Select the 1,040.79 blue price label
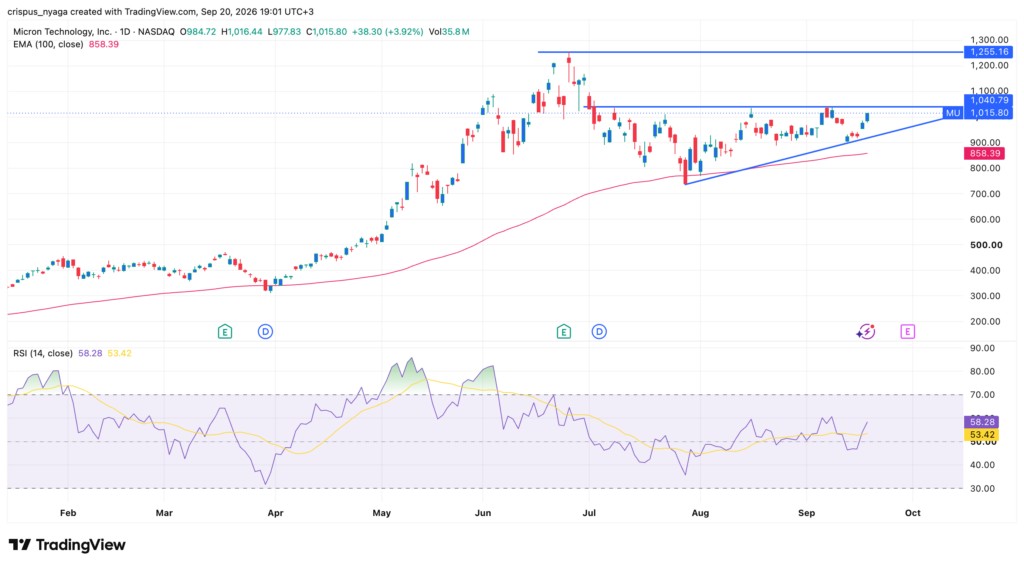The image size is (1024, 567). [x=989, y=100]
